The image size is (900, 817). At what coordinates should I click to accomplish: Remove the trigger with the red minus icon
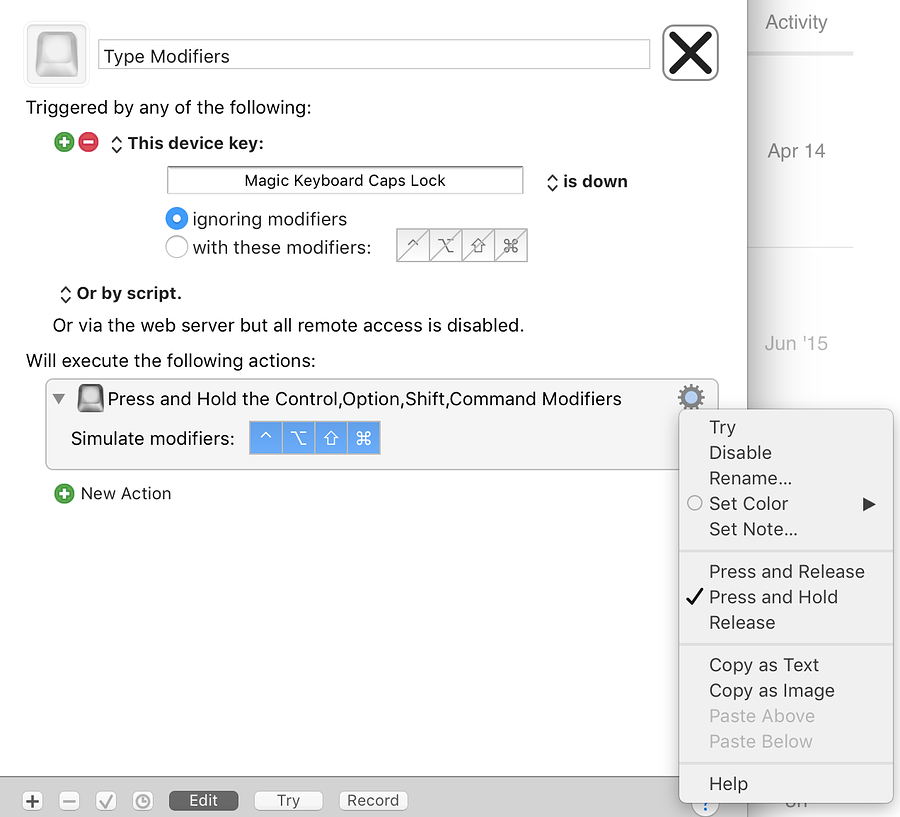[88, 142]
